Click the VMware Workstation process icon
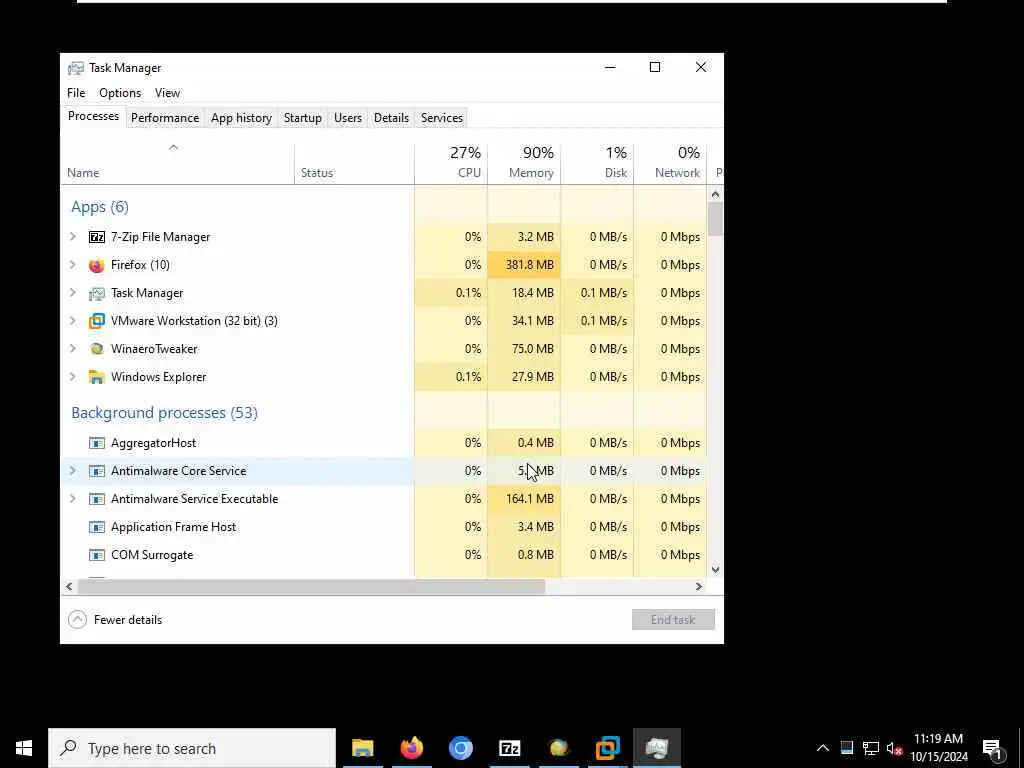Viewport: 1024px width, 768px height. pyautogui.click(x=97, y=321)
